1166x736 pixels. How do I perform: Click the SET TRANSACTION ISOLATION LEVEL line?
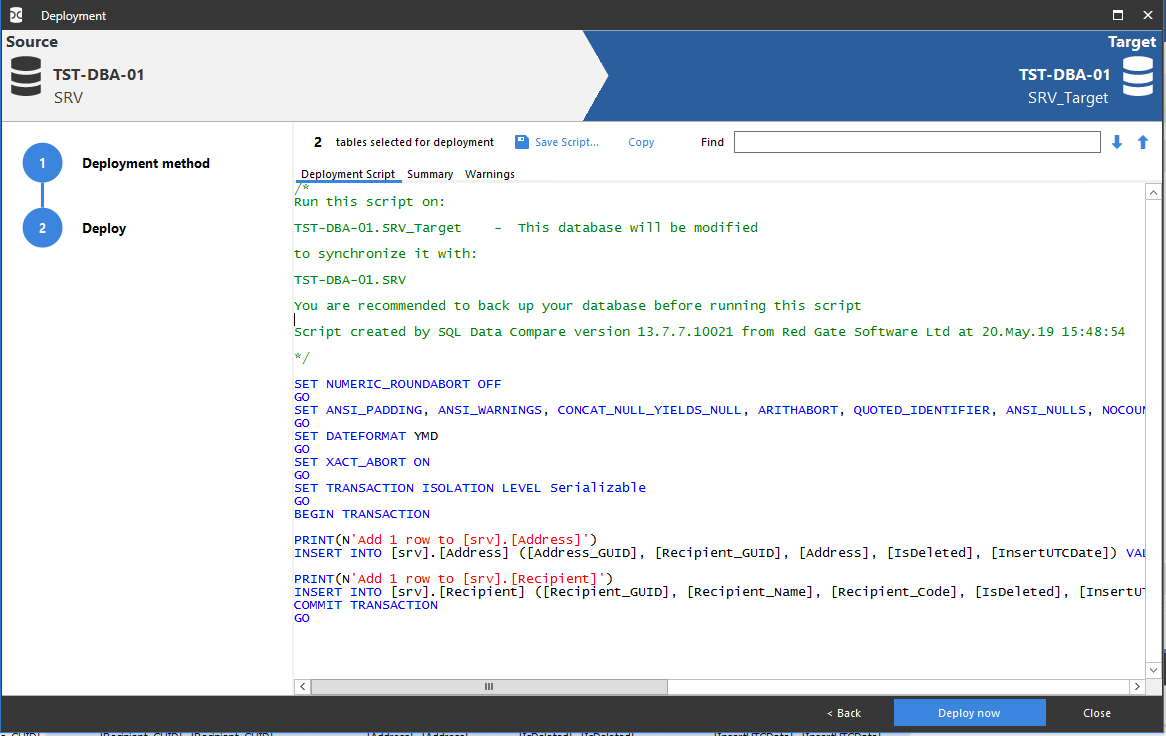point(470,488)
